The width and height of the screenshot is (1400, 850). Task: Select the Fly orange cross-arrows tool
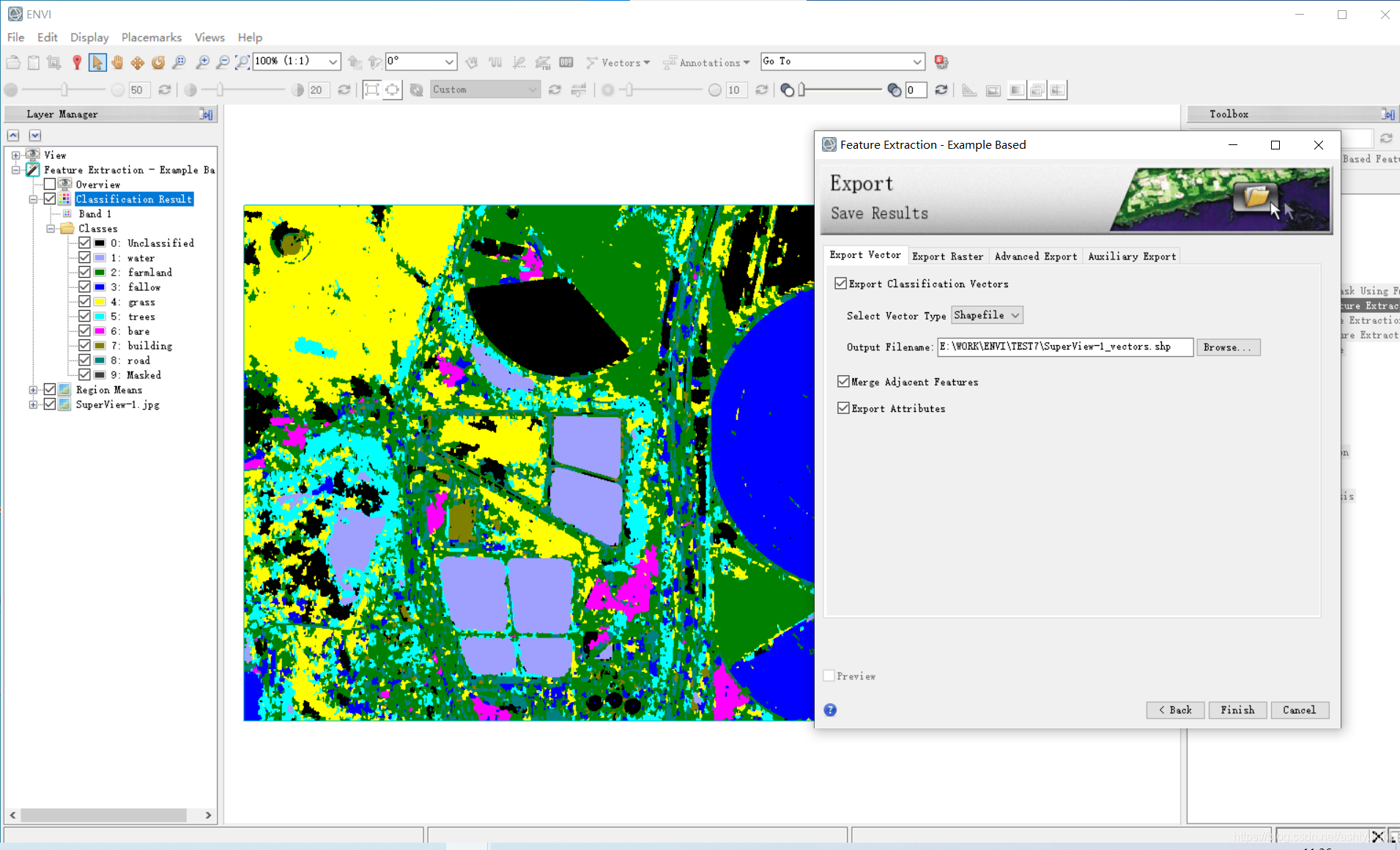[138, 62]
